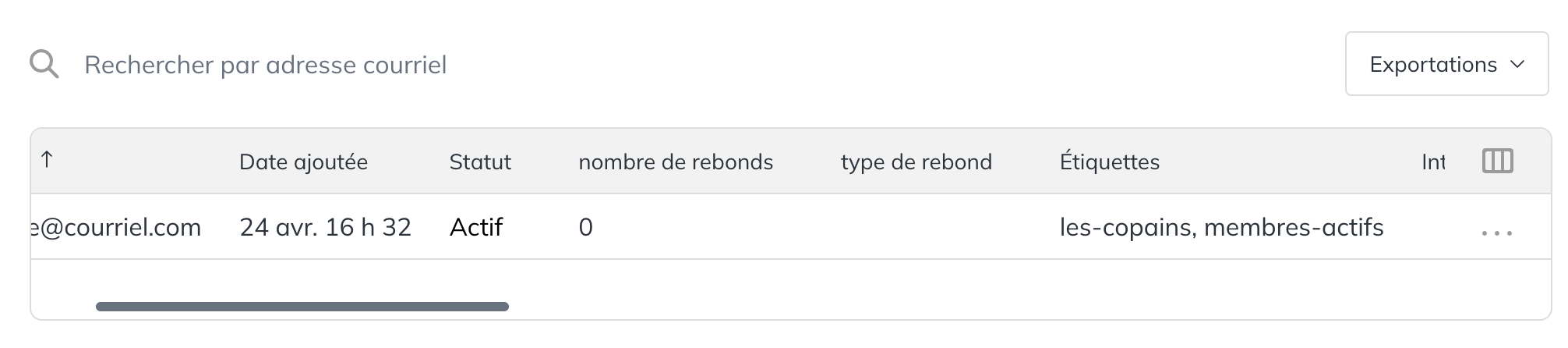Click the type de rebond column header
1568x348 pixels.
tap(916, 162)
